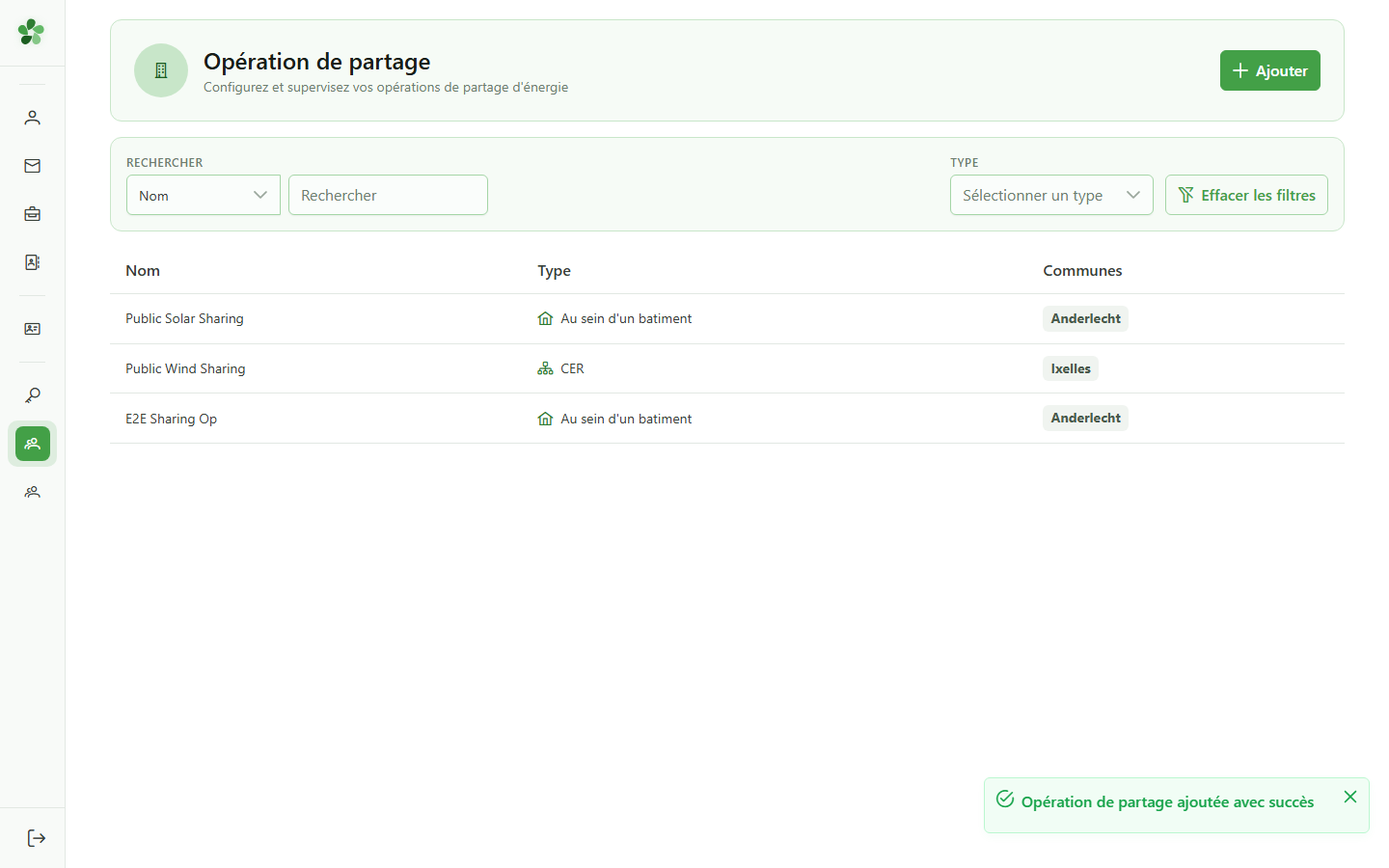
Task: Click the building icon beside page title
Action: (161, 70)
